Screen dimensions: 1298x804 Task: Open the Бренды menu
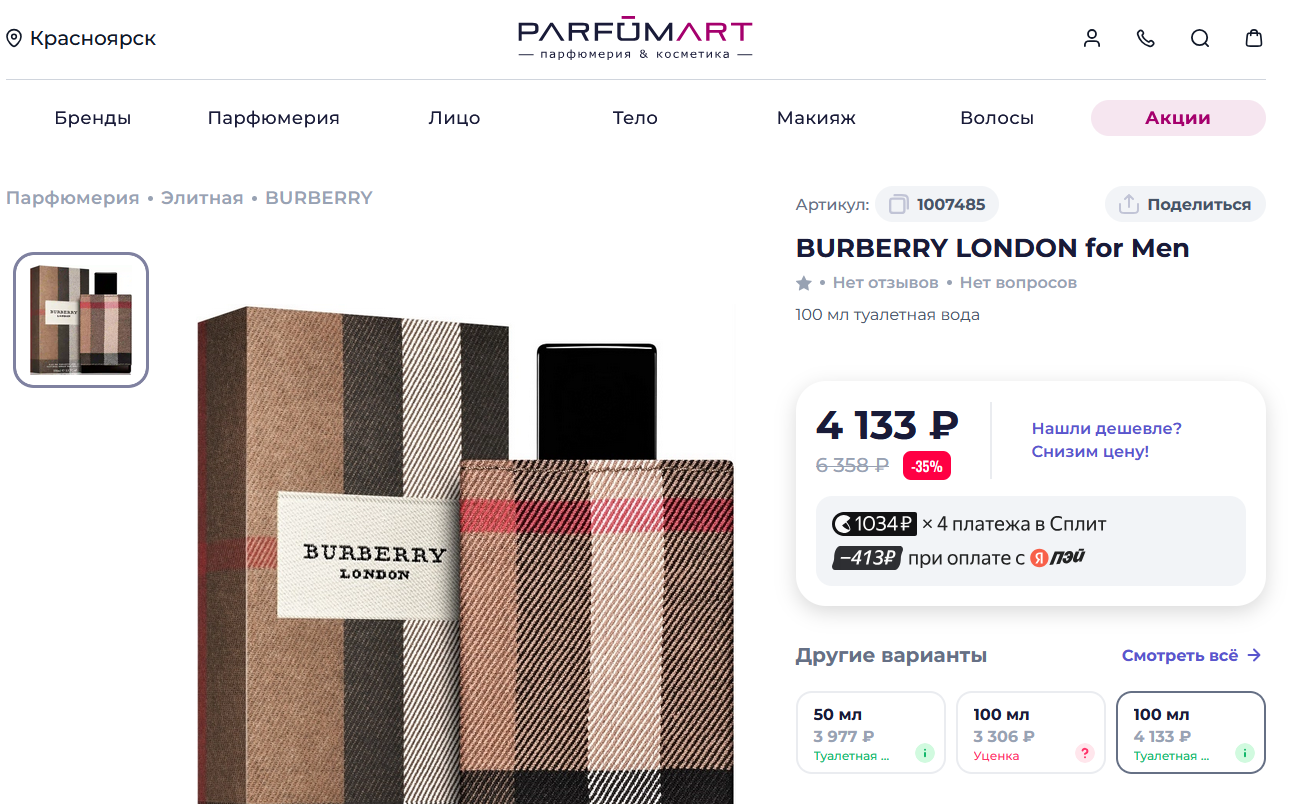click(x=93, y=118)
